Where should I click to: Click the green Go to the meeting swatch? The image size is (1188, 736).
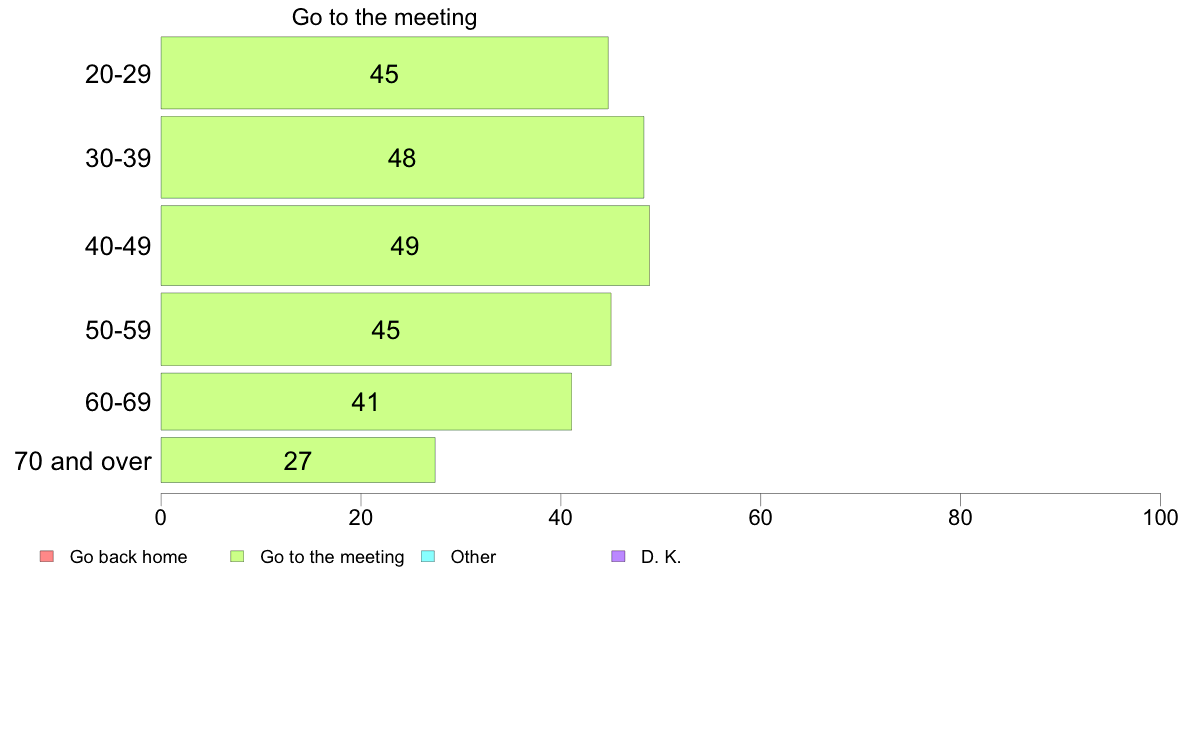237,556
